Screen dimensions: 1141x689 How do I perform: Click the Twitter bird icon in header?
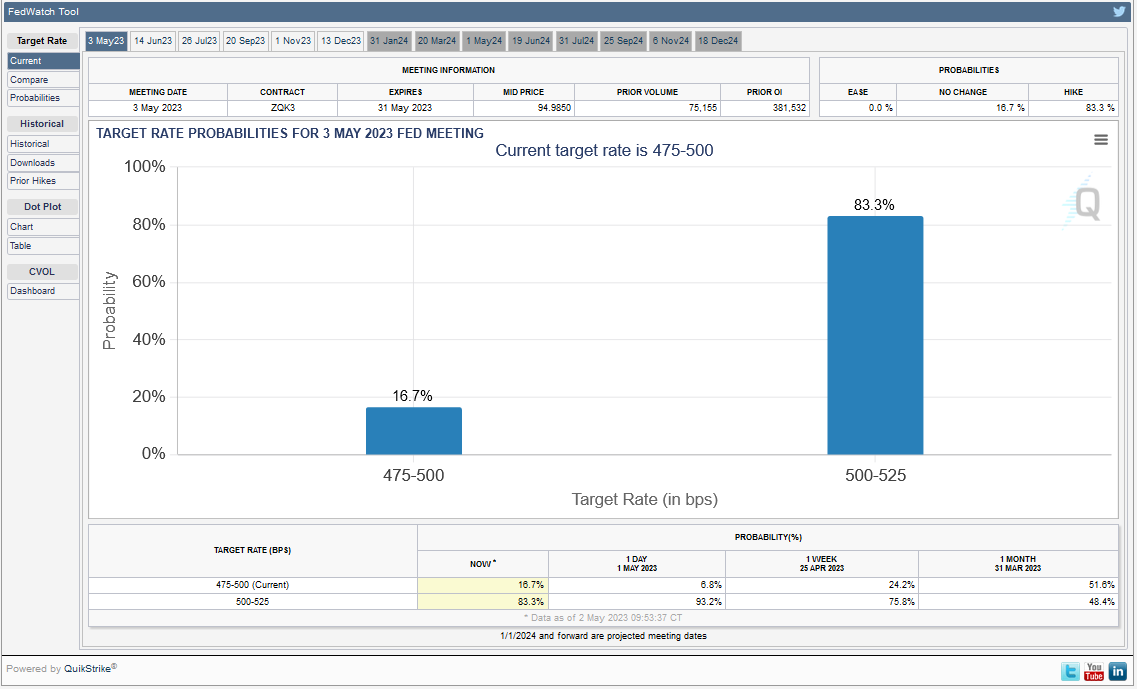(1119, 12)
